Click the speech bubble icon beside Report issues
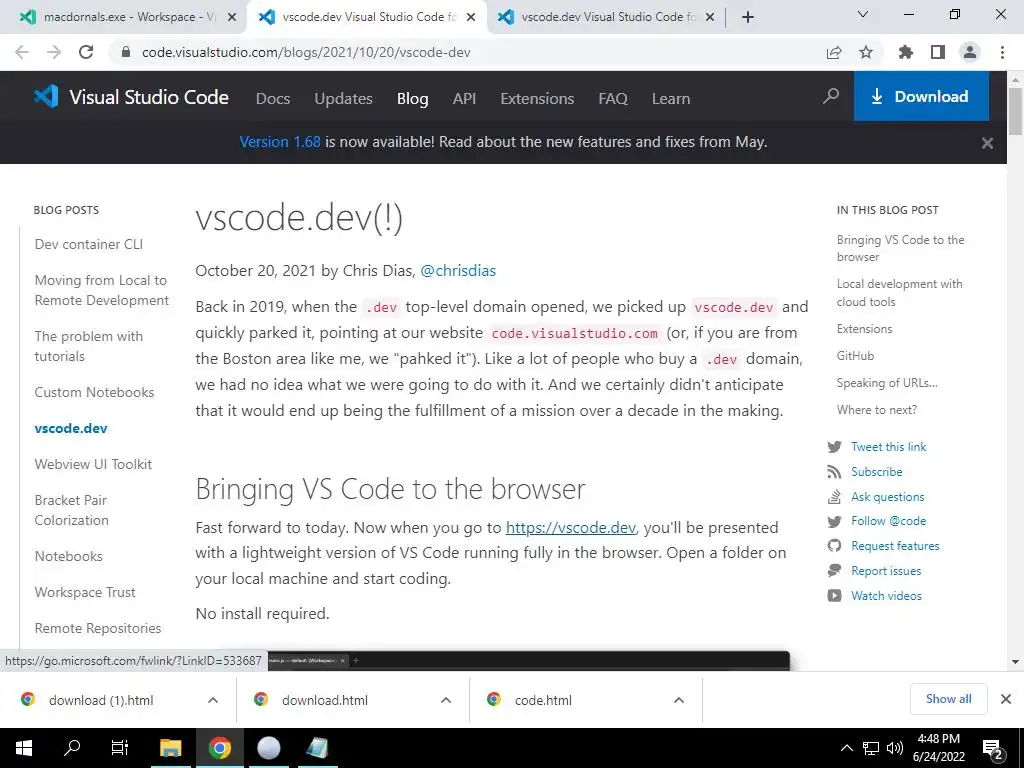Image resolution: width=1024 pixels, height=768 pixels. coord(834,571)
